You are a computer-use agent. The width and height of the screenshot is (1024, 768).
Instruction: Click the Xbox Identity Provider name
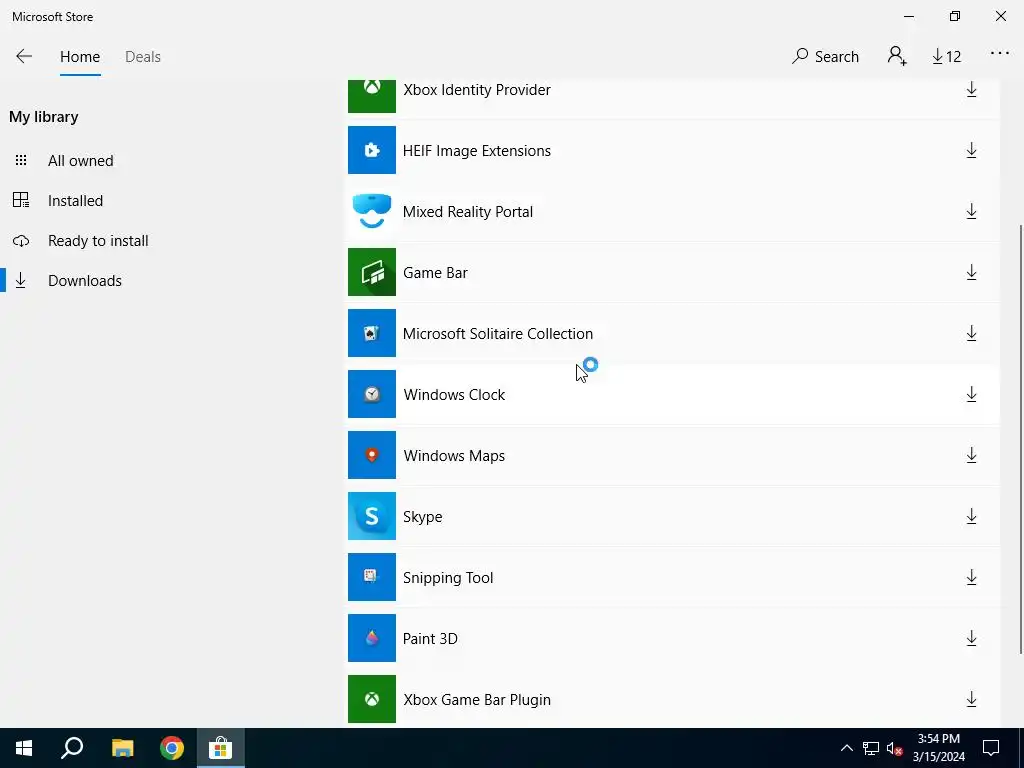477,89
